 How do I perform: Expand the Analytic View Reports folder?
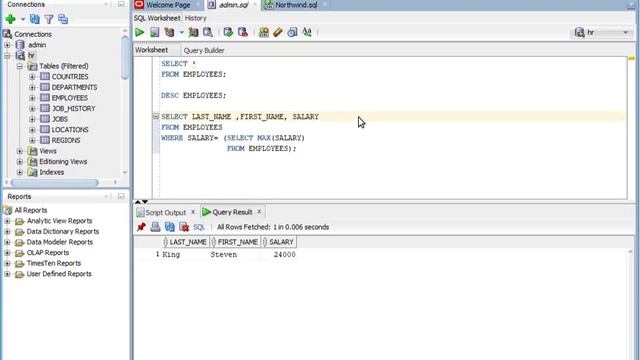(7, 221)
